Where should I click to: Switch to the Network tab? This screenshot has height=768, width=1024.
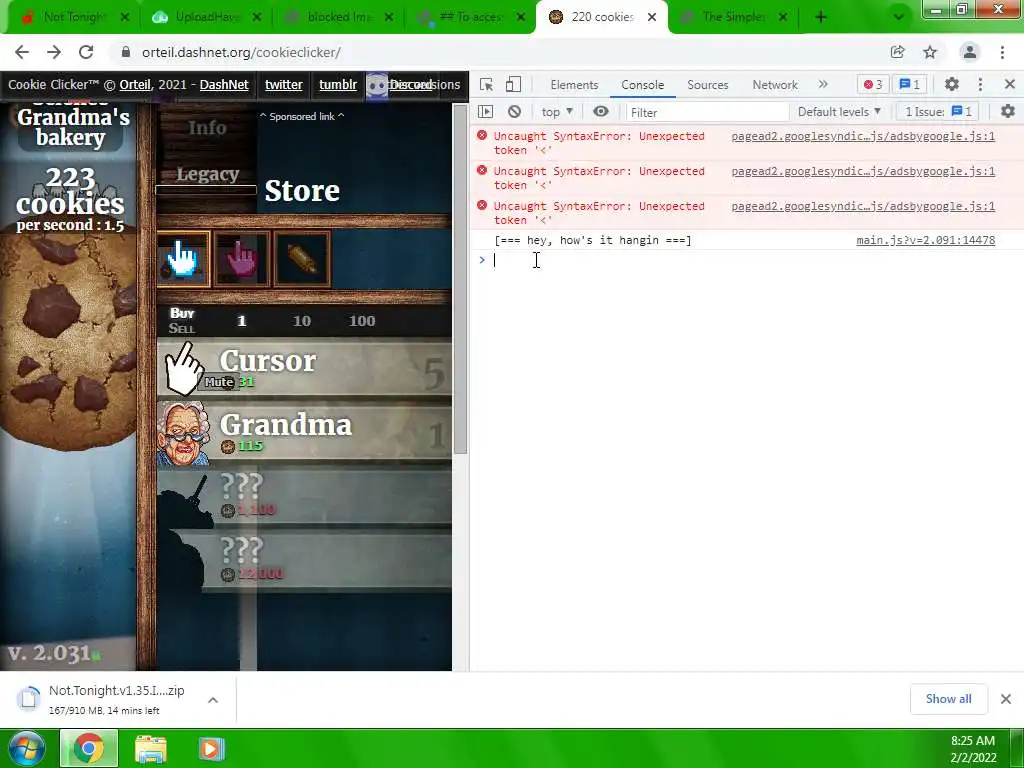(775, 85)
